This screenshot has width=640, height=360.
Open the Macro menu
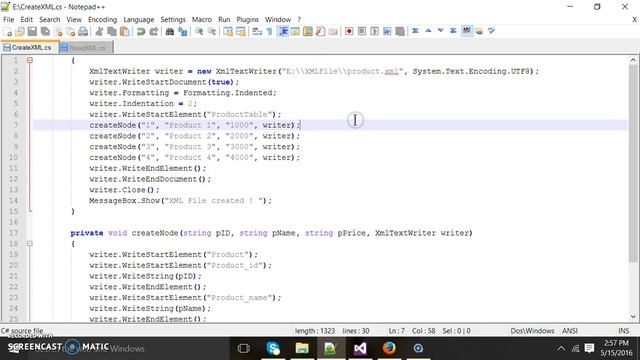click(x=202, y=20)
